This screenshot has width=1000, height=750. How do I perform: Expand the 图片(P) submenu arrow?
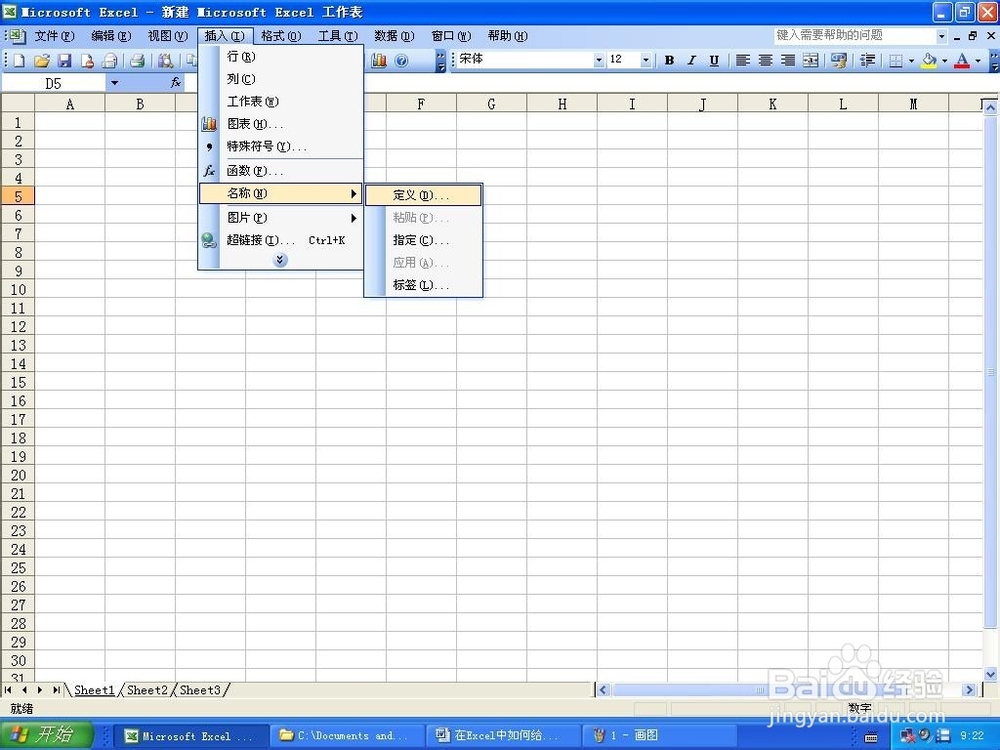(x=353, y=218)
